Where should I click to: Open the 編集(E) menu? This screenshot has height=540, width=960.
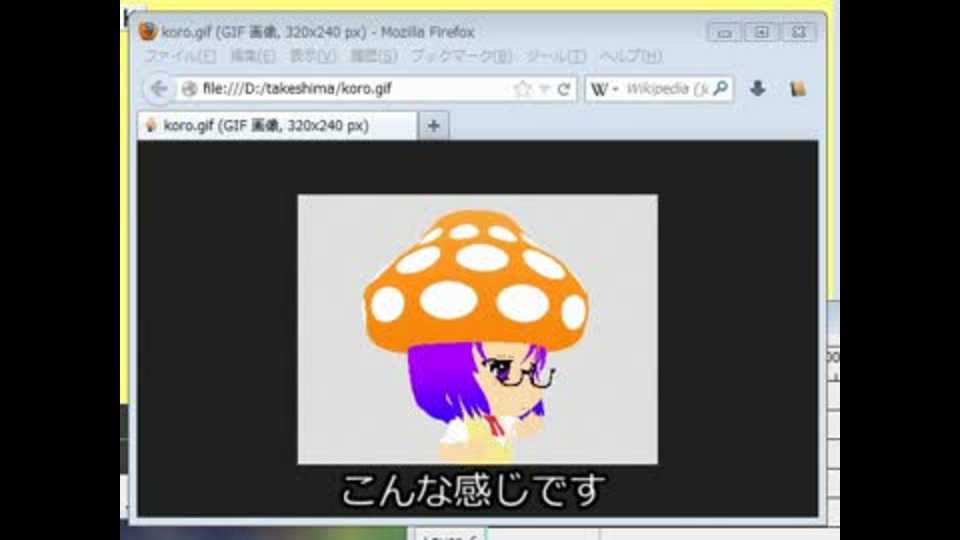[x=253, y=56]
